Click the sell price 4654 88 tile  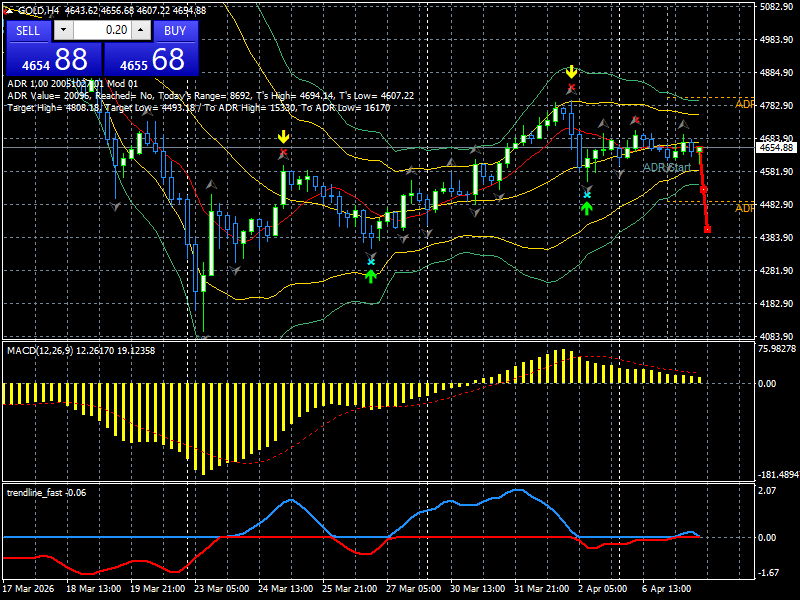pos(54,59)
